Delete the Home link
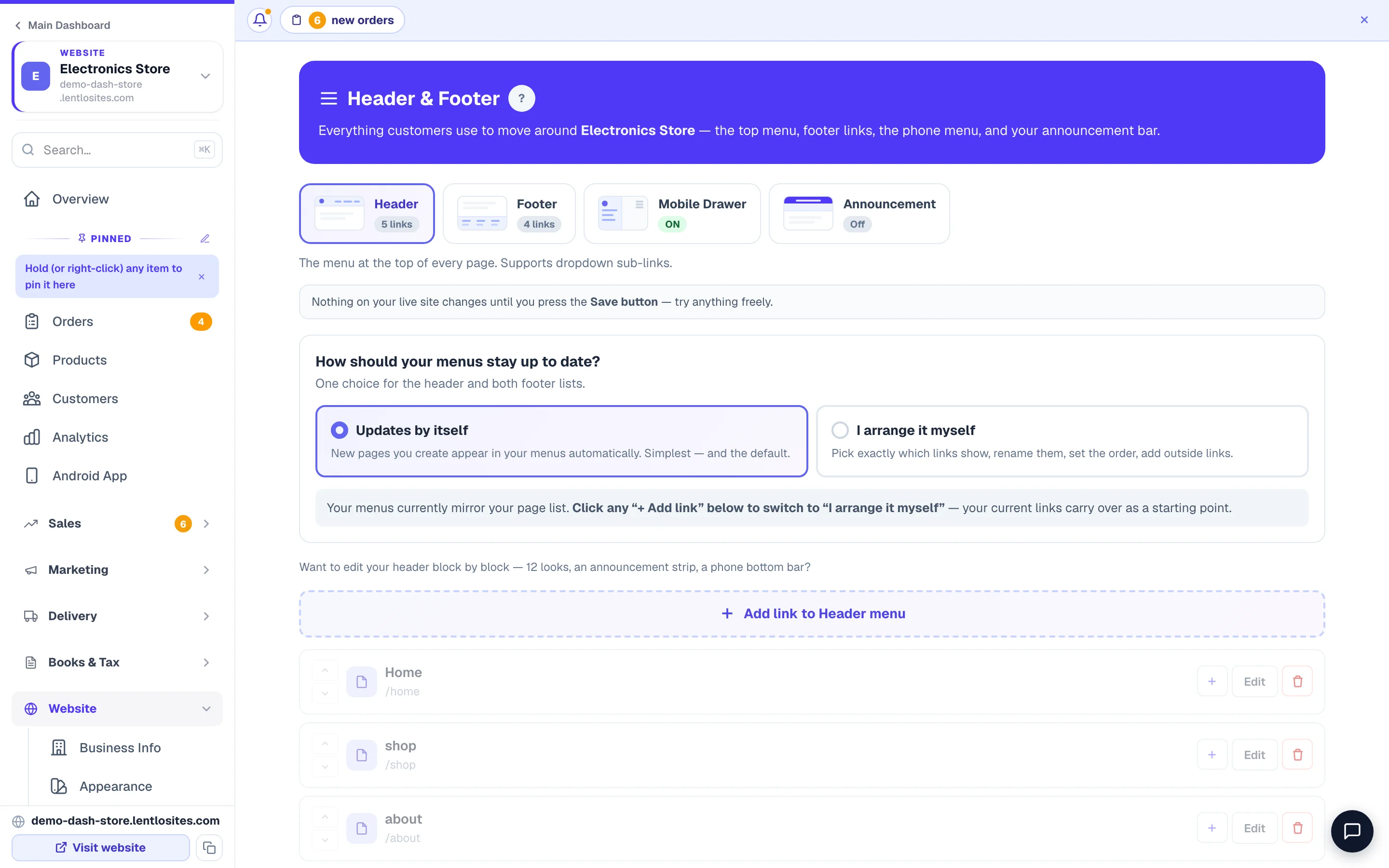Image resolution: width=1389 pixels, height=868 pixels. [x=1298, y=681]
